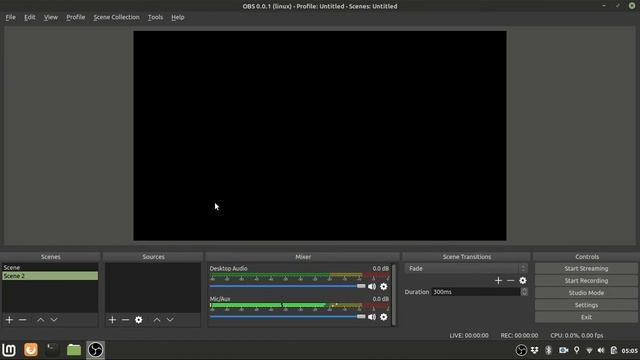Click Mic/Aux '0.0 dB' value

(380, 299)
